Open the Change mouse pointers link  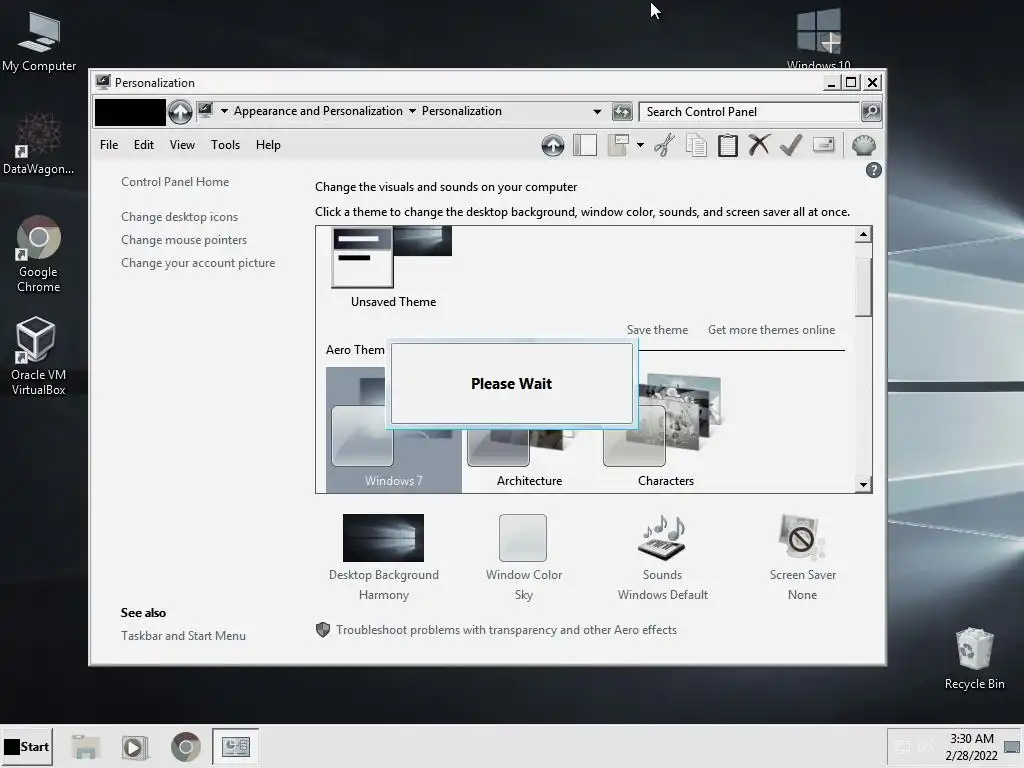click(184, 240)
